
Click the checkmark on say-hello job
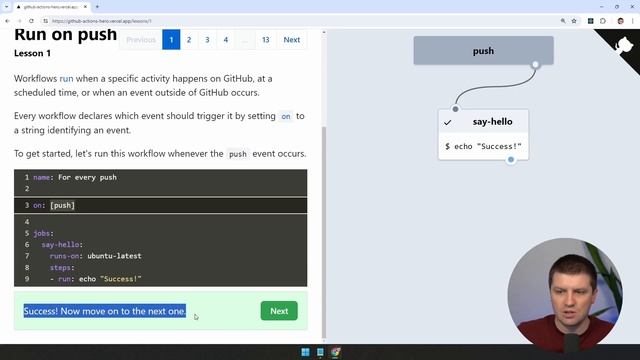448,122
